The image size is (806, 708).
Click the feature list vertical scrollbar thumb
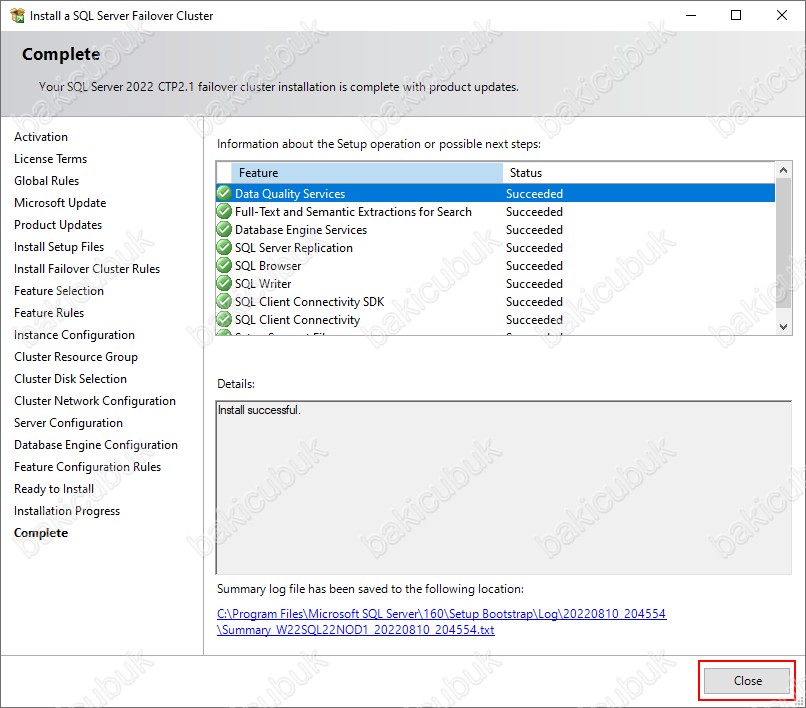783,243
